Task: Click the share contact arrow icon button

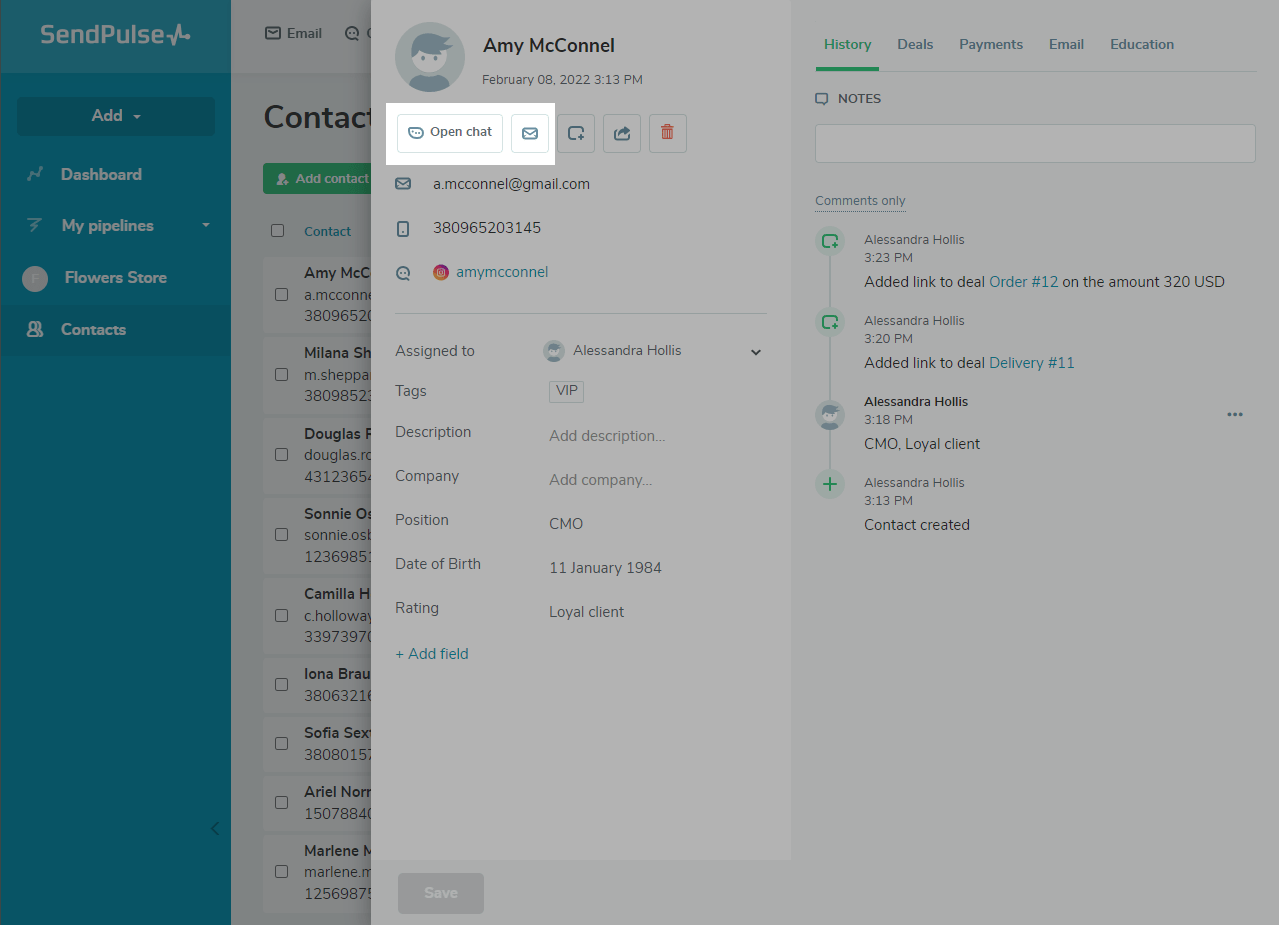Action: (622, 133)
